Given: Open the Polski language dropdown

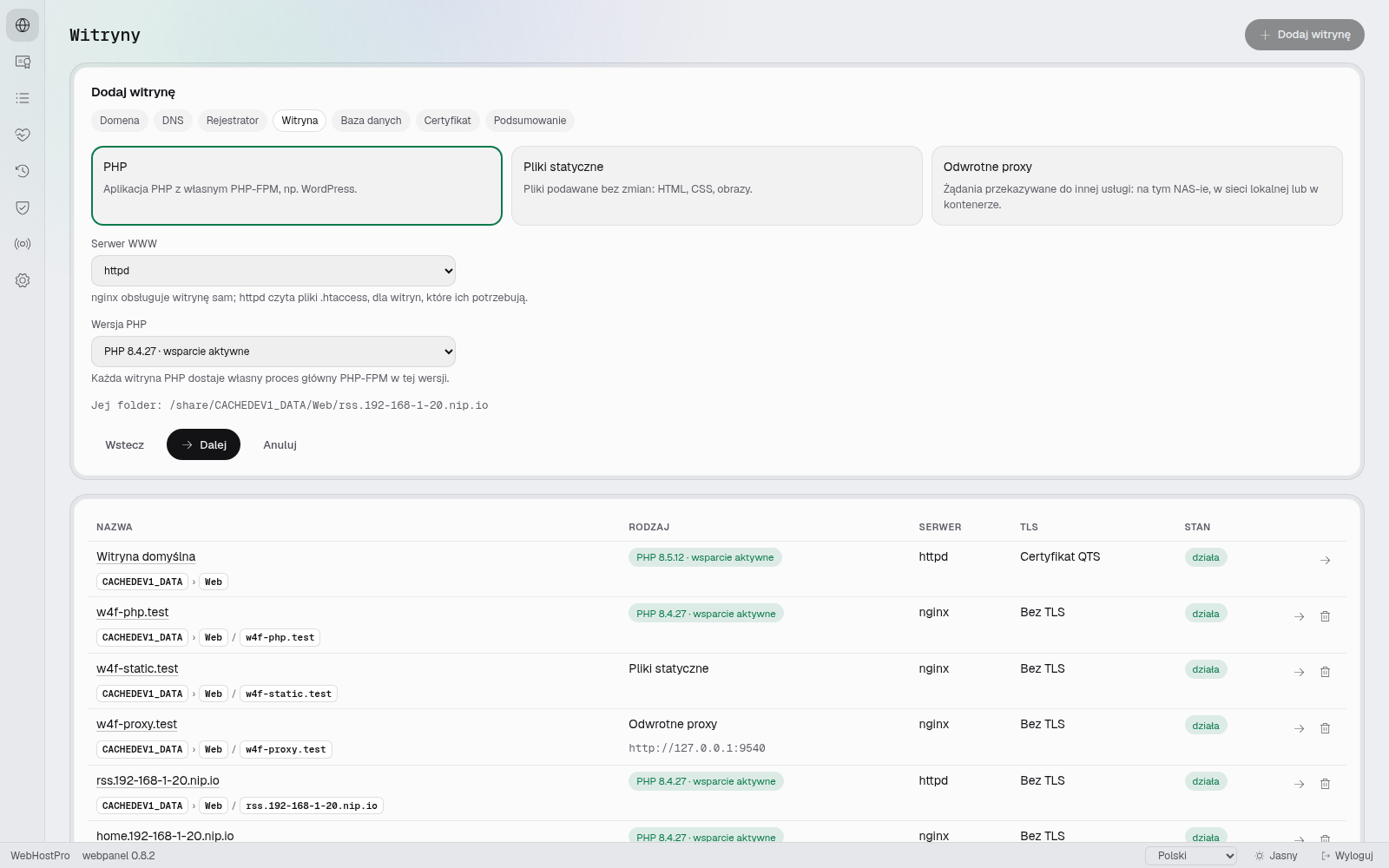Looking at the screenshot, I should [1191, 856].
